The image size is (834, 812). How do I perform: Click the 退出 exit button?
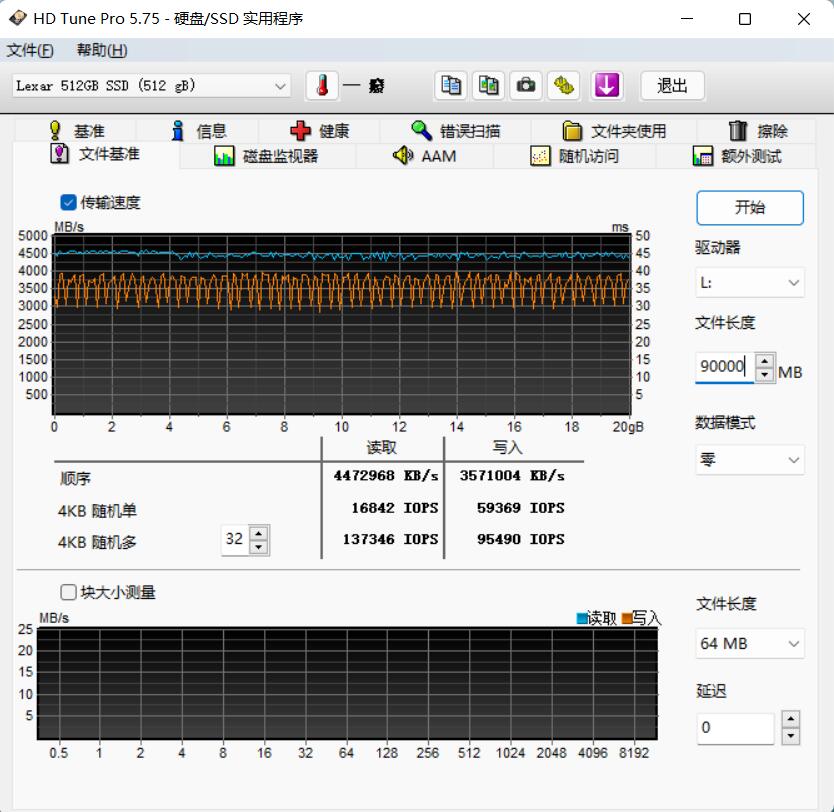coord(671,86)
